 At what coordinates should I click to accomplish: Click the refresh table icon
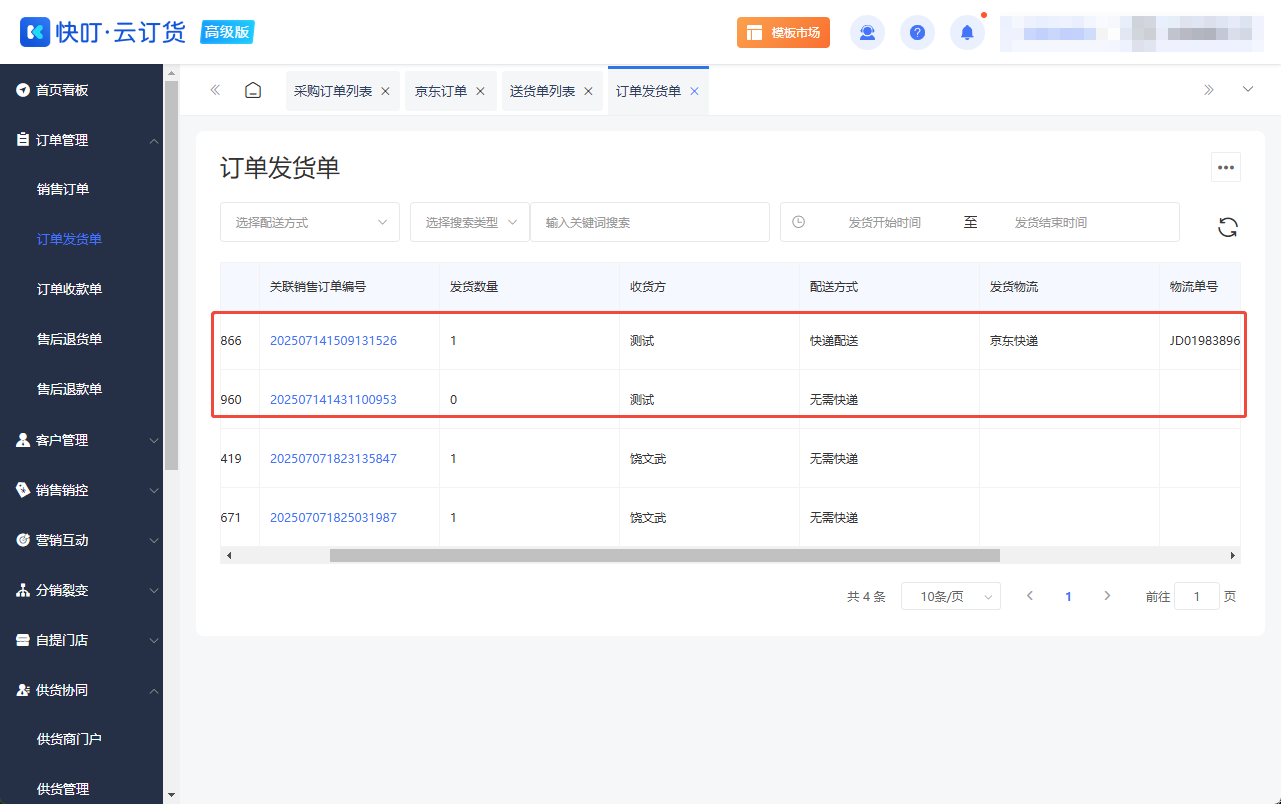pos(1228,227)
